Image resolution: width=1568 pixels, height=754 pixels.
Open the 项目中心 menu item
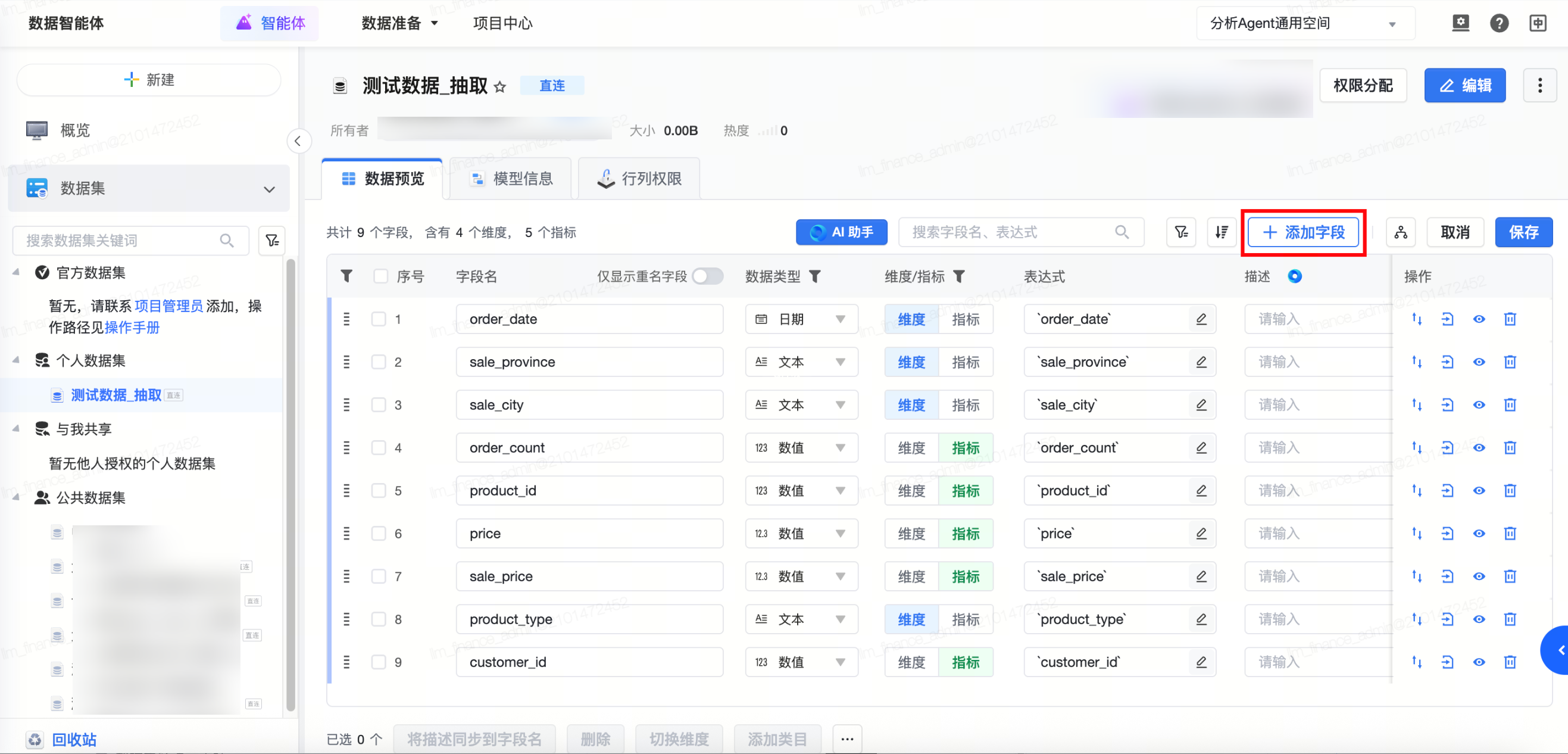pos(502,23)
